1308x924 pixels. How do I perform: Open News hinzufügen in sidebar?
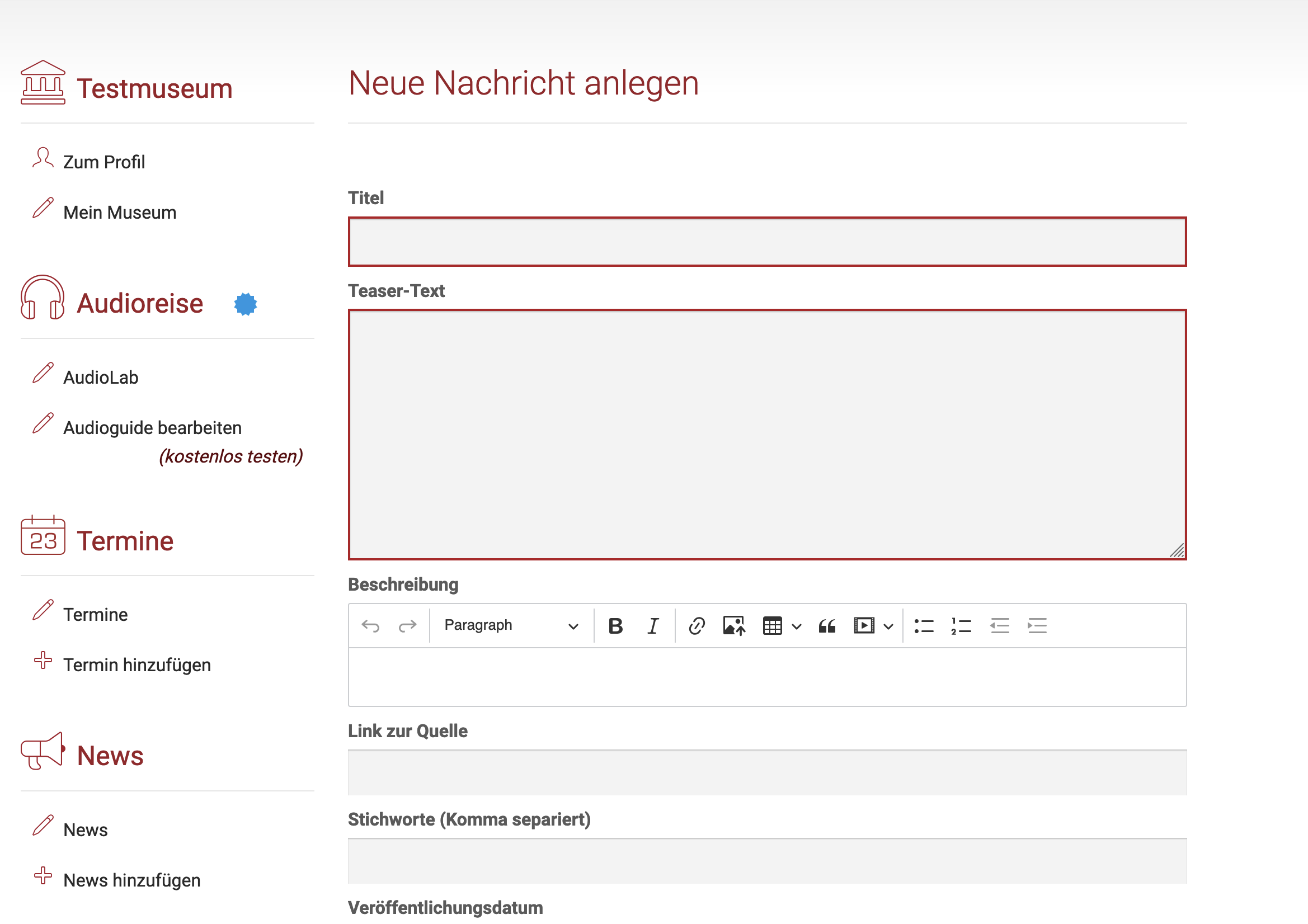131,880
